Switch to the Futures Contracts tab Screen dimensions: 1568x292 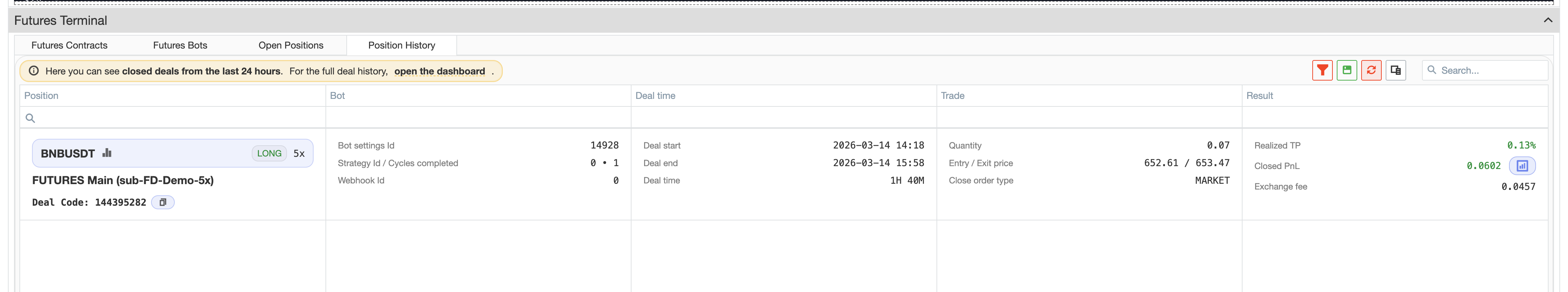[x=69, y=46]
